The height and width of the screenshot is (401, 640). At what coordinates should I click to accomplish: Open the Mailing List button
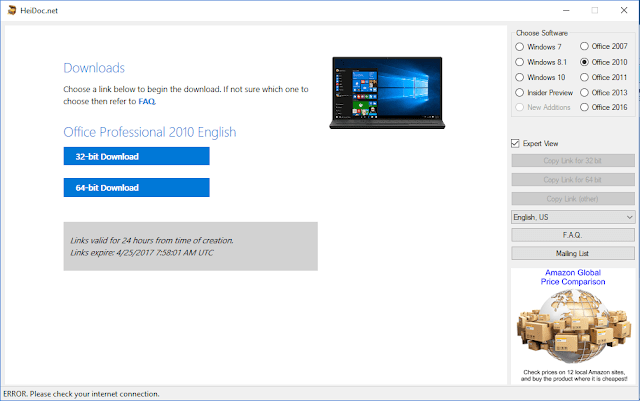pyautogui.click(x=573, y=253)
